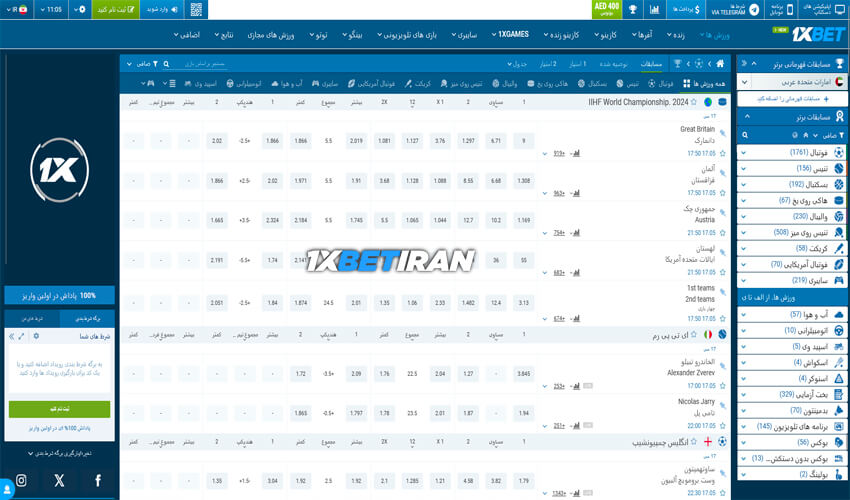Go to home icon in events toolbar
850x500 pixels.
pos(720,64)
